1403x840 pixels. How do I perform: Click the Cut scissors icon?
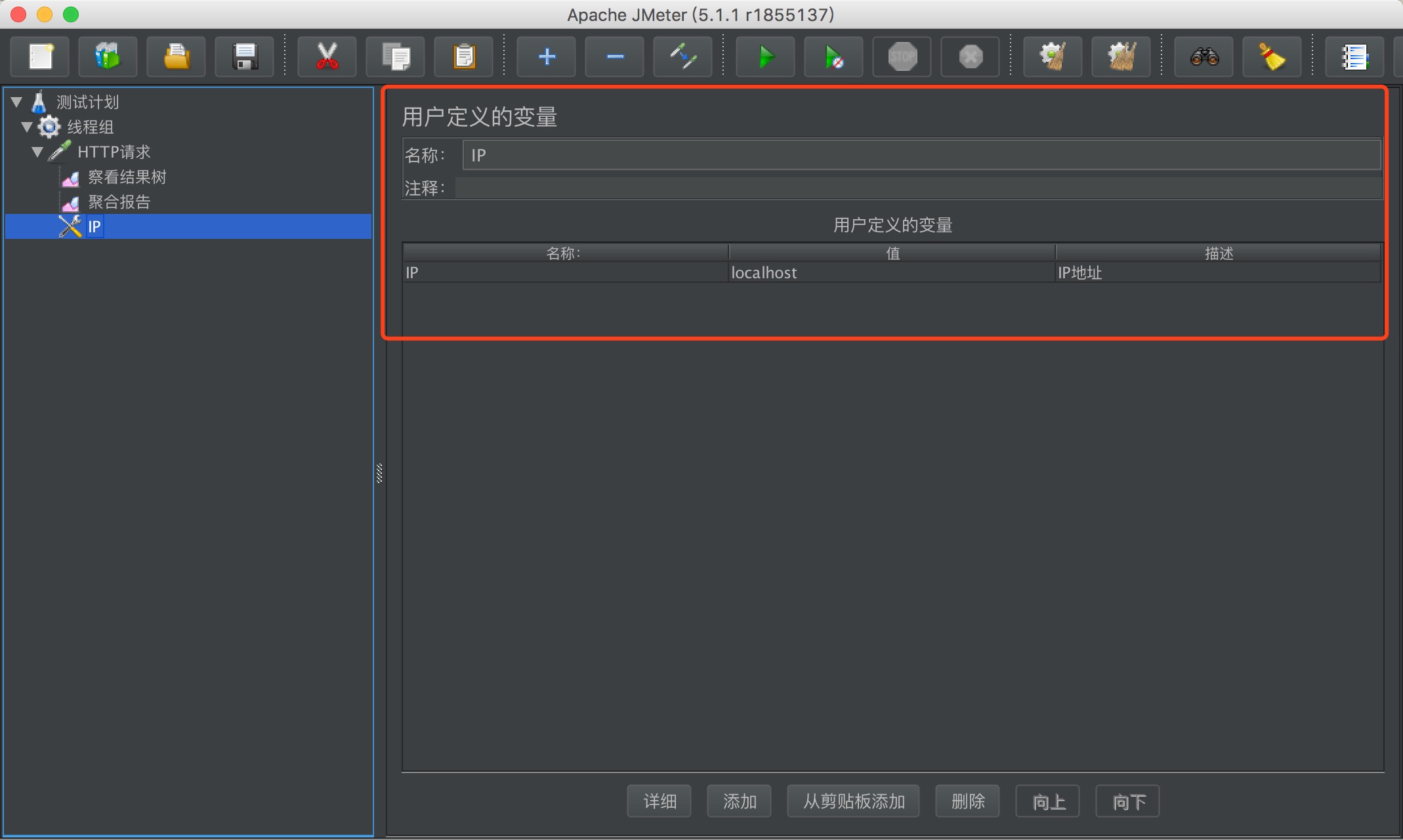pyautogui.click(x=327, y=56)
